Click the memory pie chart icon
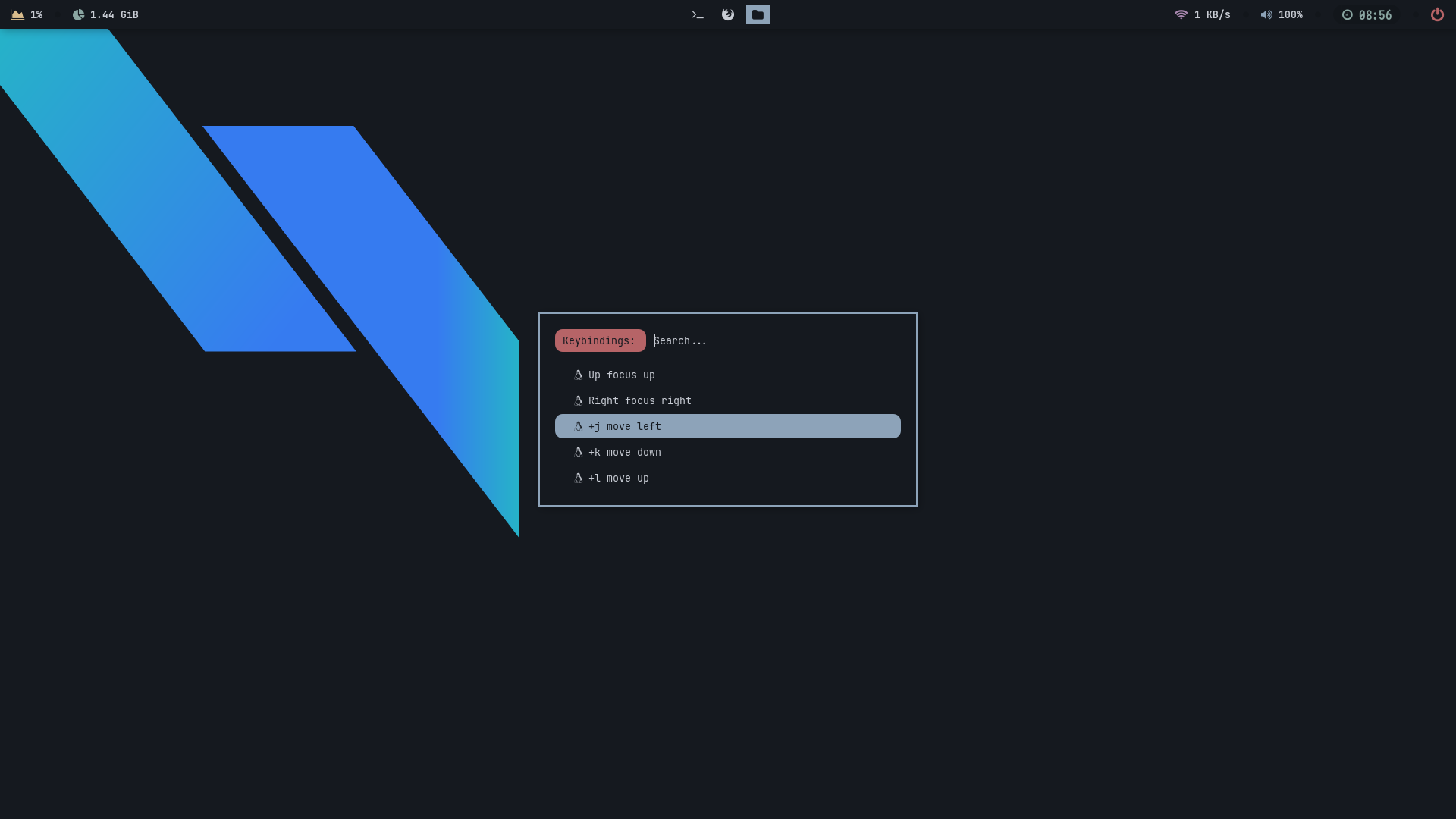1456x819 pixels. pos(78,14)
